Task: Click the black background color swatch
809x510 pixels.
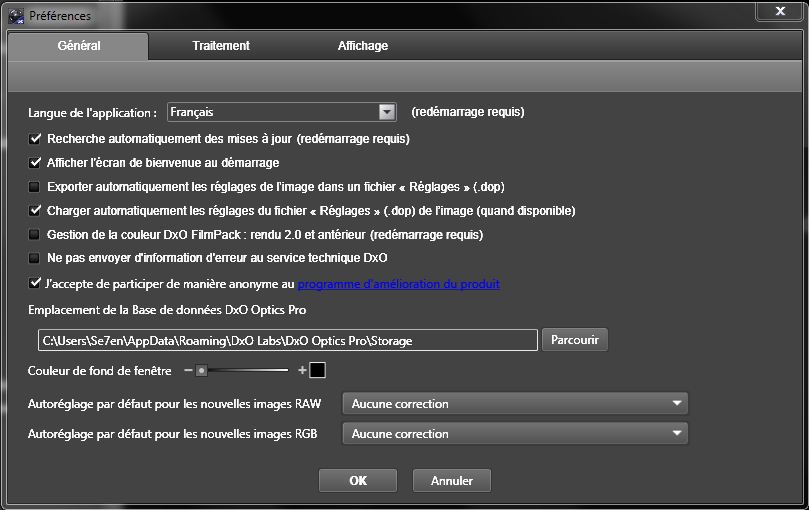Action: (317, 370)
